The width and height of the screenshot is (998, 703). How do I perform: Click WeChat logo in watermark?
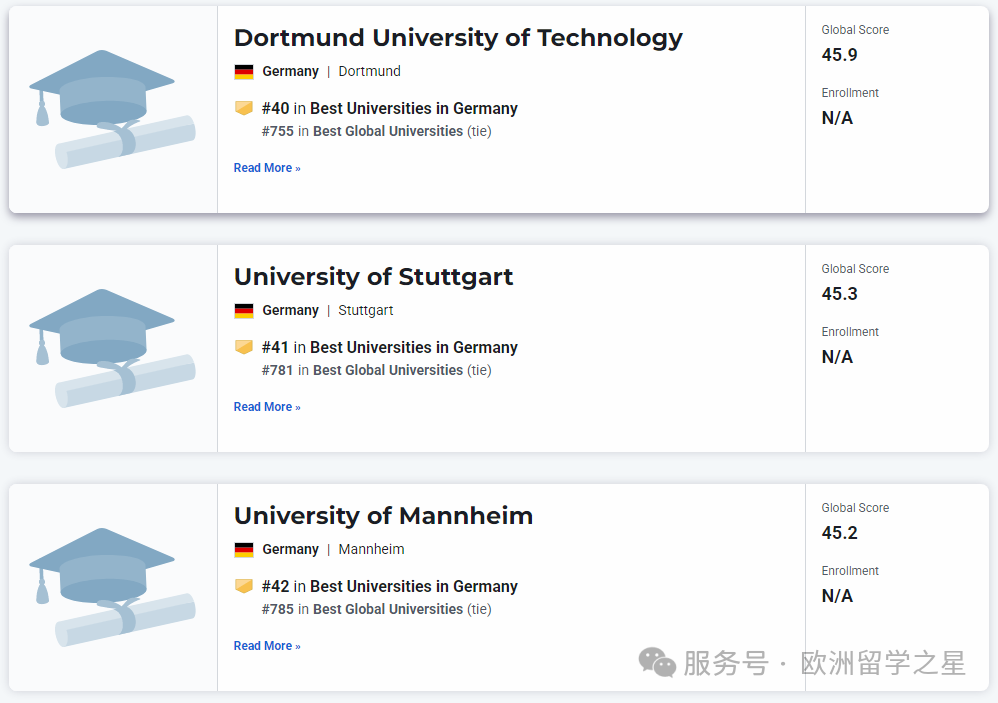pos(658,662)
